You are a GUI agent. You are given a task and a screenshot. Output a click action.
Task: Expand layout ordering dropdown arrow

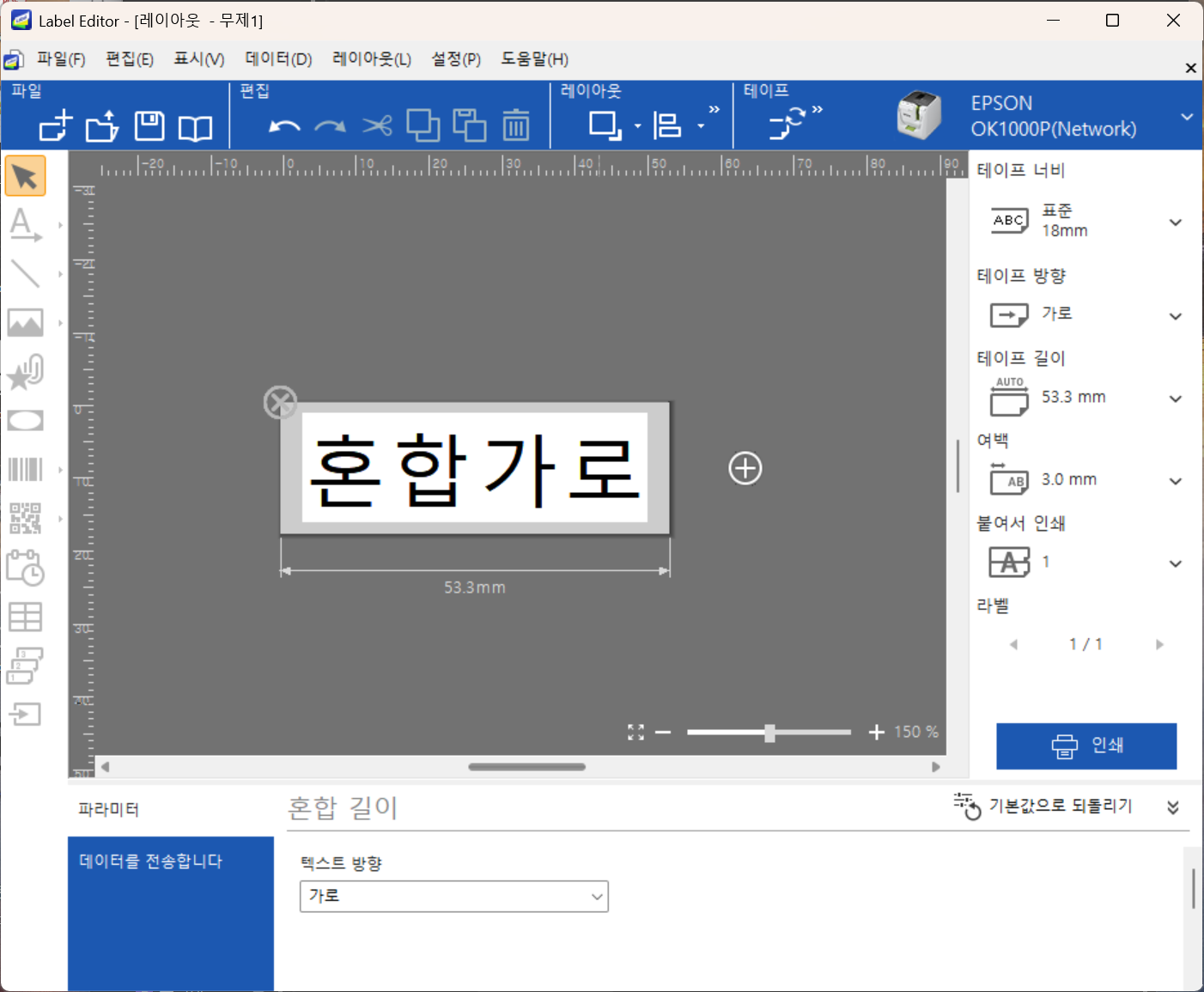[637, 126]
